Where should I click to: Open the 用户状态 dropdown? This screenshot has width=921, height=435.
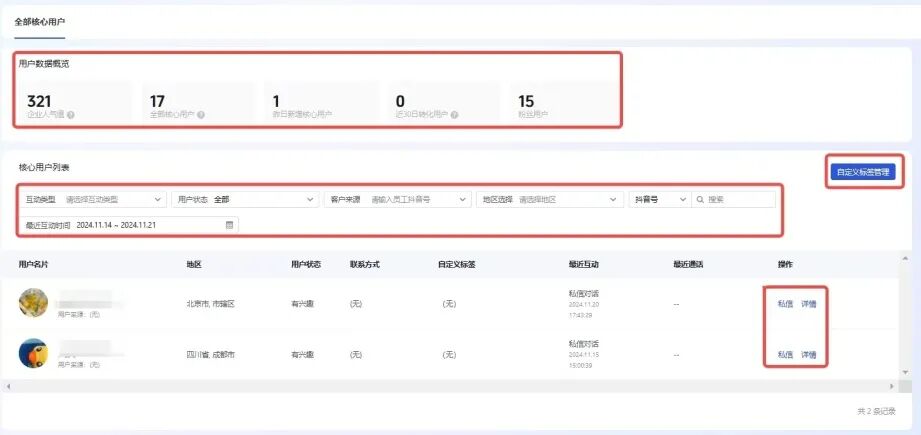click(x=310, y=199)
